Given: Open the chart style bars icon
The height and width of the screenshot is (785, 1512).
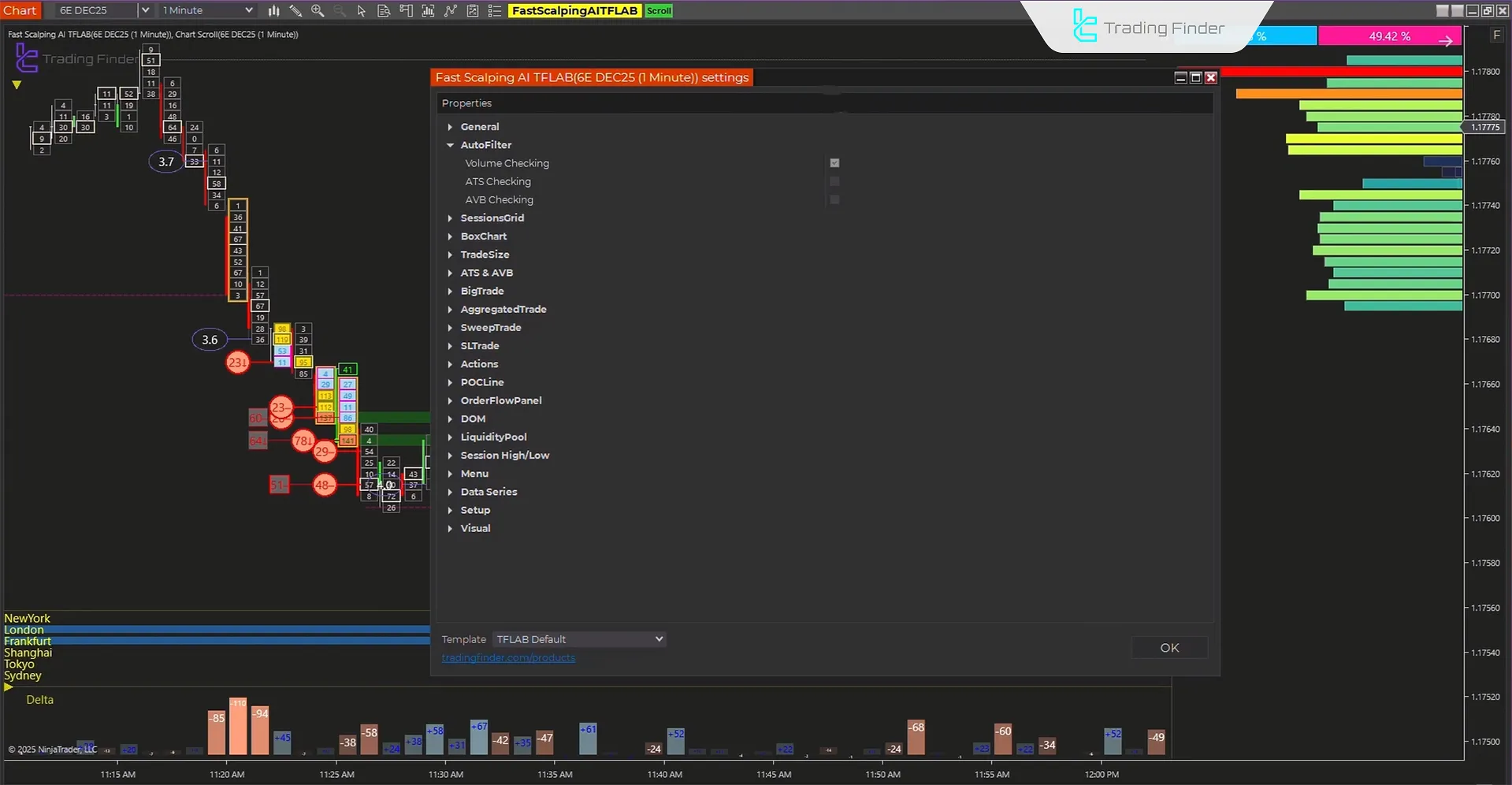Looking at the screenshot, I should 273,10.
